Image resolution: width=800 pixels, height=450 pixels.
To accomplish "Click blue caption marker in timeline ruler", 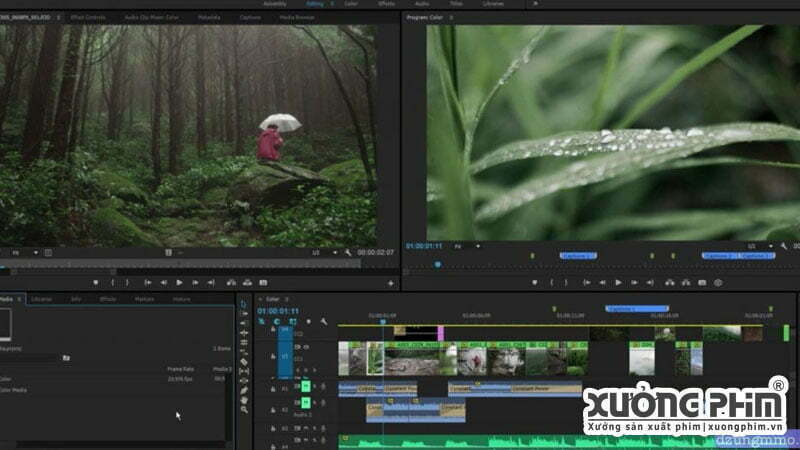I will pos(637,309).
